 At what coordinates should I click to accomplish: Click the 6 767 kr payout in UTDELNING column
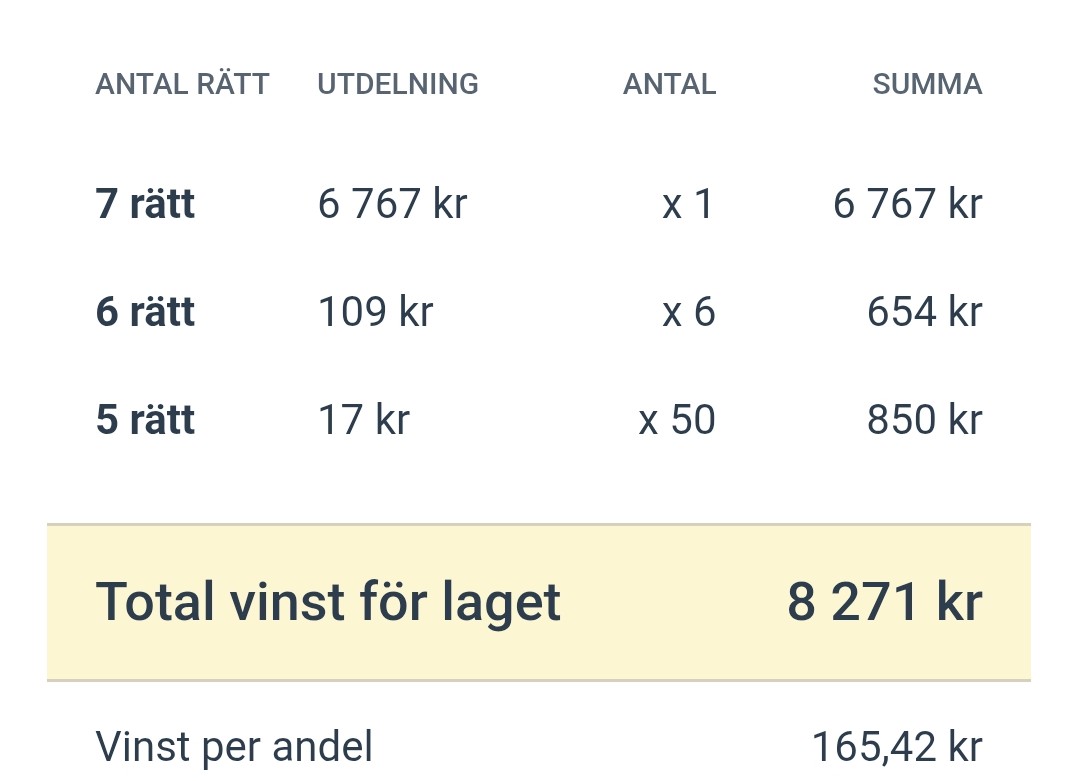click(393, 204)
